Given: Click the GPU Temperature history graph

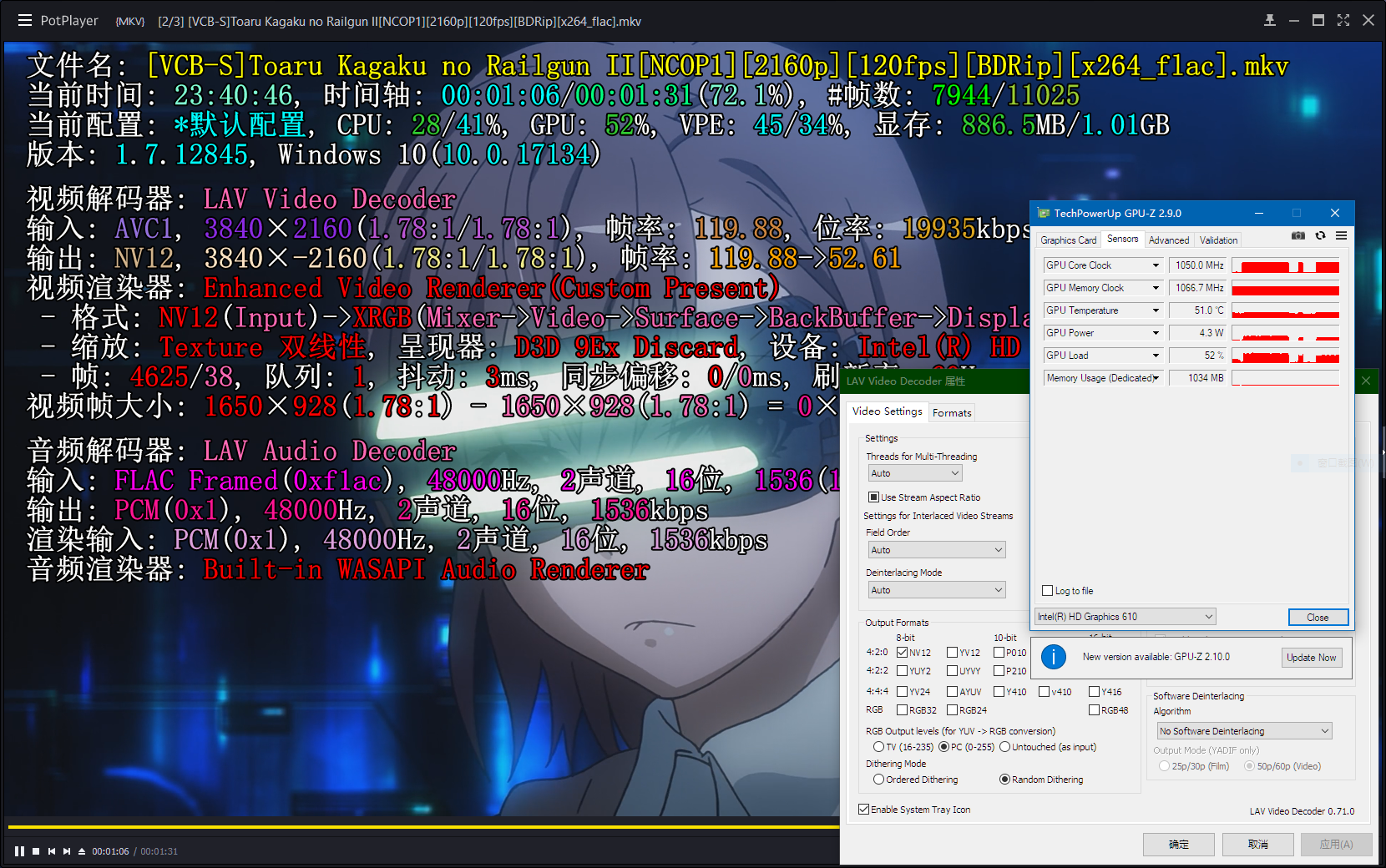Looking at the screenshot, I should tap(1286, 310).
